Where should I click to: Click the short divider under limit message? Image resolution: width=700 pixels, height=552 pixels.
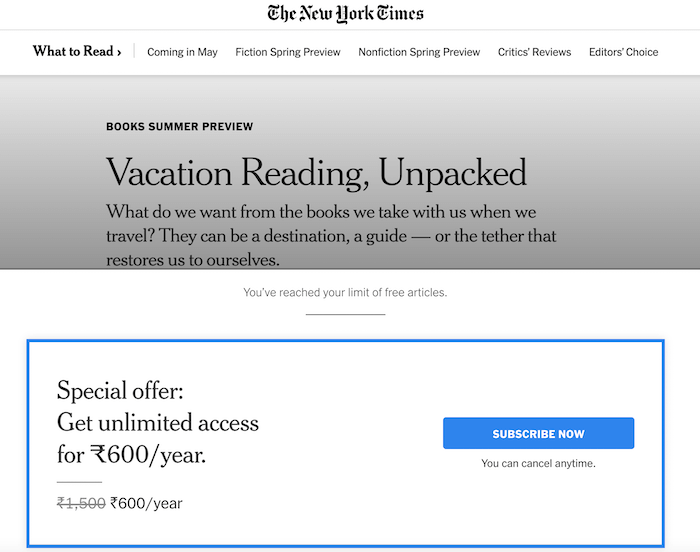point(345,314)
